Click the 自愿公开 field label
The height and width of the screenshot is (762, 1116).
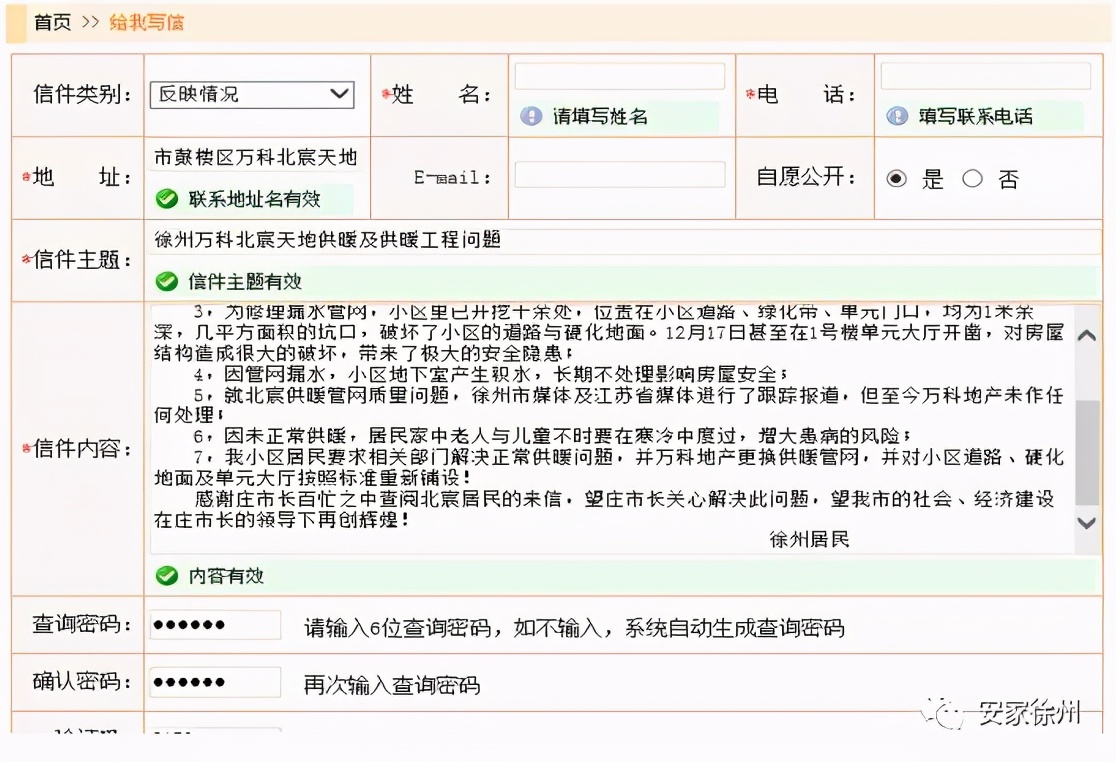[x=806, y=176]
